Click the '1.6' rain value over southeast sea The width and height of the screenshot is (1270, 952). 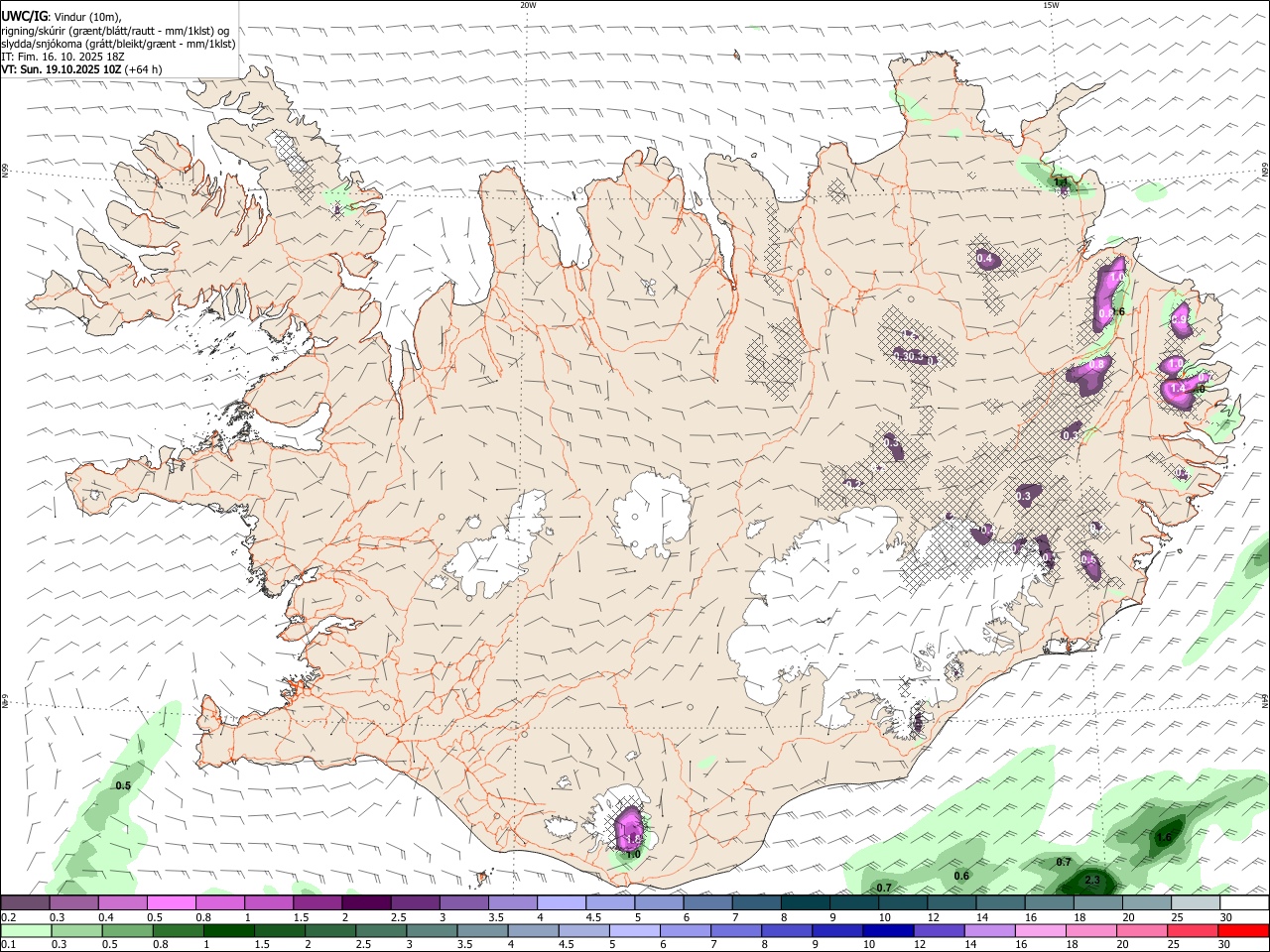coord(1165,838)
